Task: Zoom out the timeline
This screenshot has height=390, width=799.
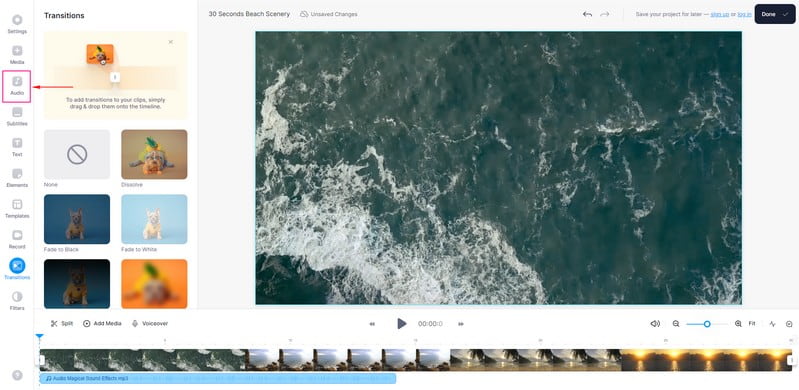Action: (x=676, y=324)
